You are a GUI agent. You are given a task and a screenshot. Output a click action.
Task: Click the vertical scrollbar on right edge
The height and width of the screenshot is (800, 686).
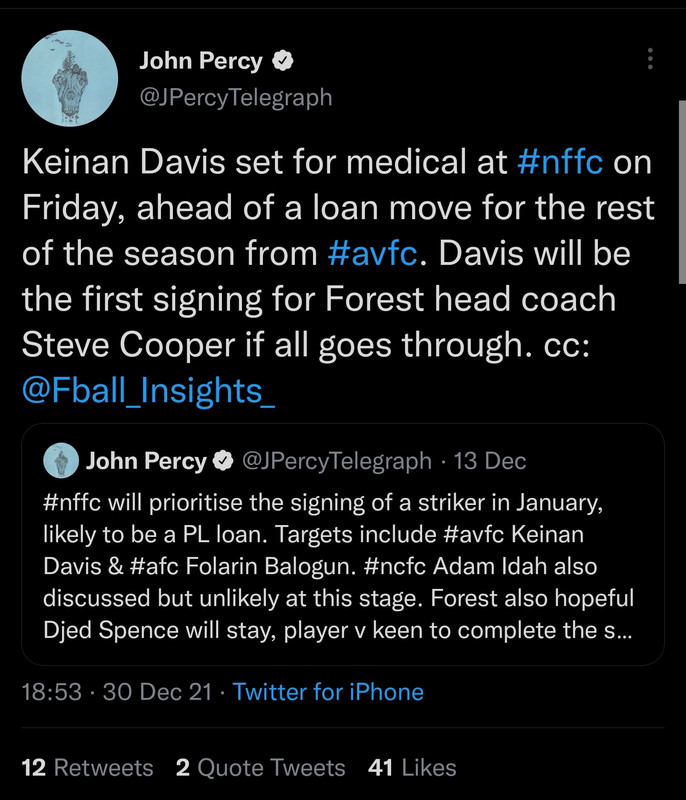pyautogui.click(x=682, y=192)
